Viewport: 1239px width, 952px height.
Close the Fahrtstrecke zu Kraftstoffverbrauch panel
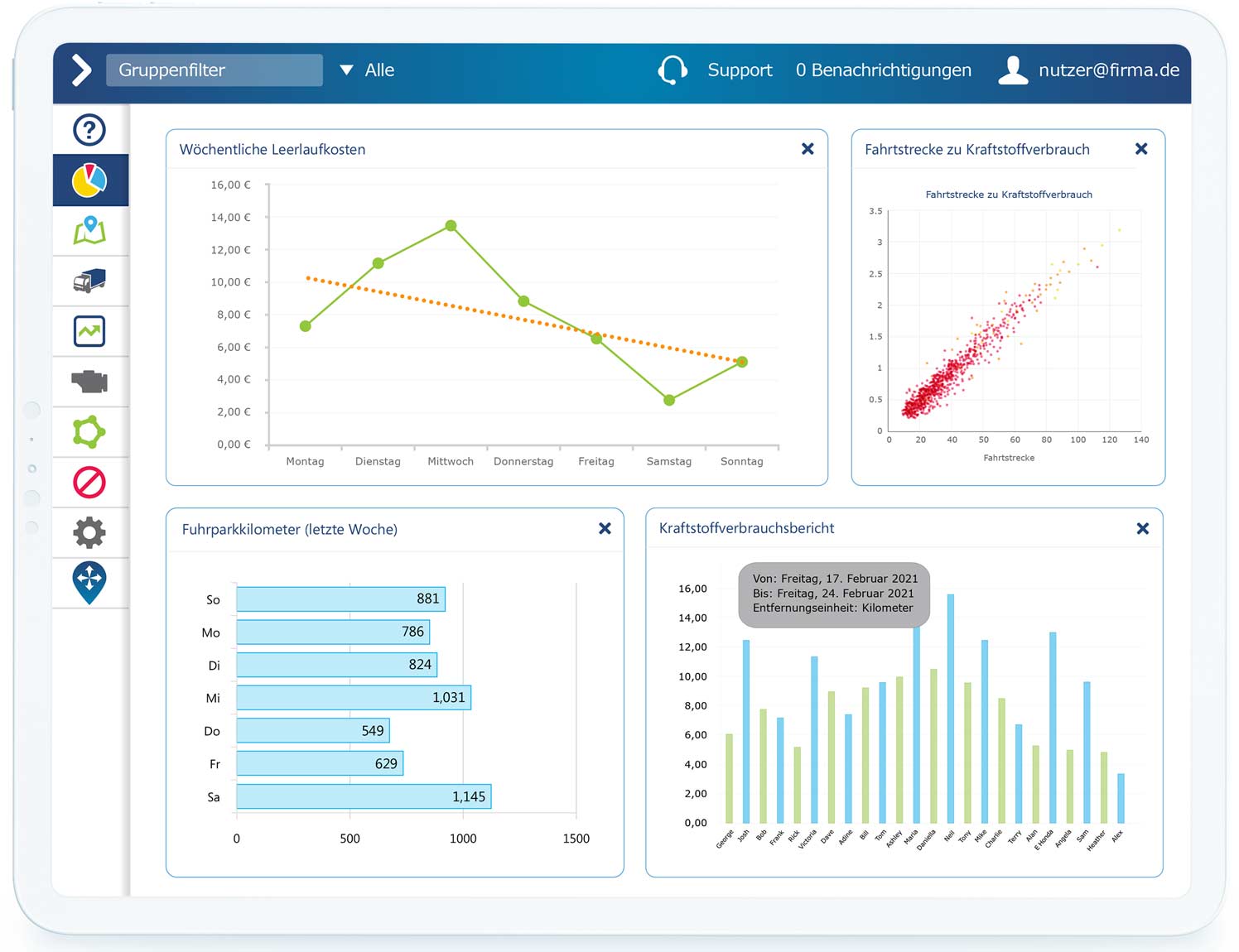click(1141, 149)
